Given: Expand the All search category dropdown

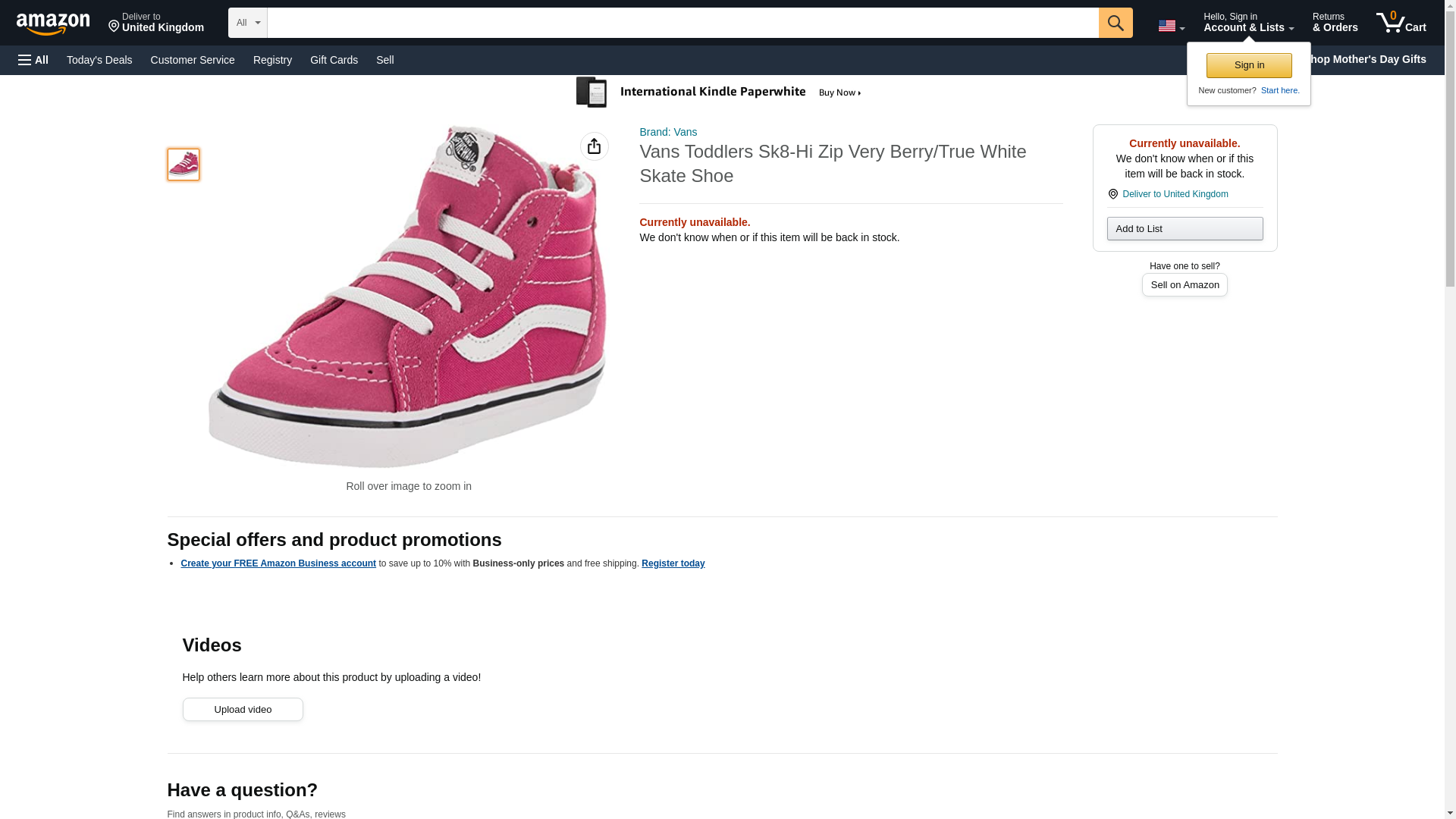Looking at the screenshot, I should coord(247,23).
